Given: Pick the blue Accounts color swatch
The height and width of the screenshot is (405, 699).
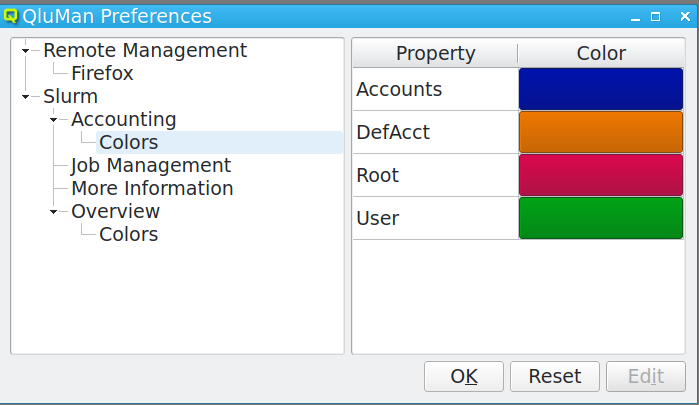Looking at the screenshot, I should pos(601,89).
